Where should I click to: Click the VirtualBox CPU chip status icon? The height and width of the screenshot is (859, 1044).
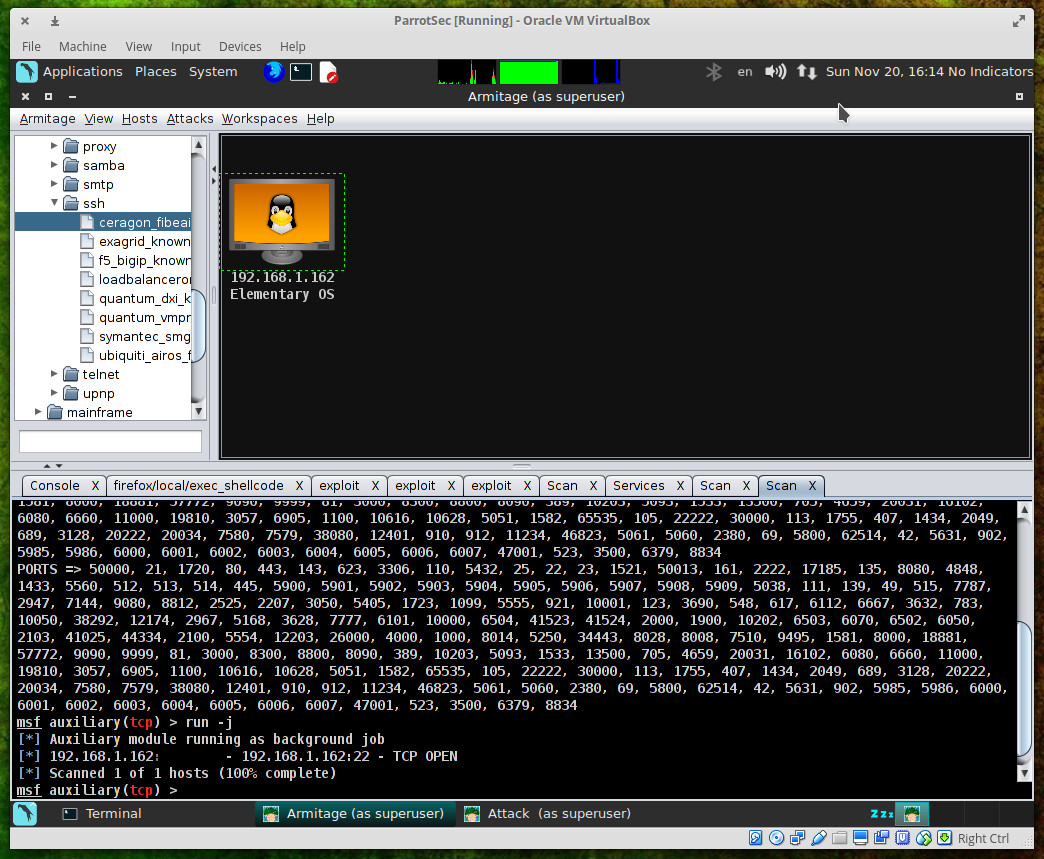(x=903, y=838)
